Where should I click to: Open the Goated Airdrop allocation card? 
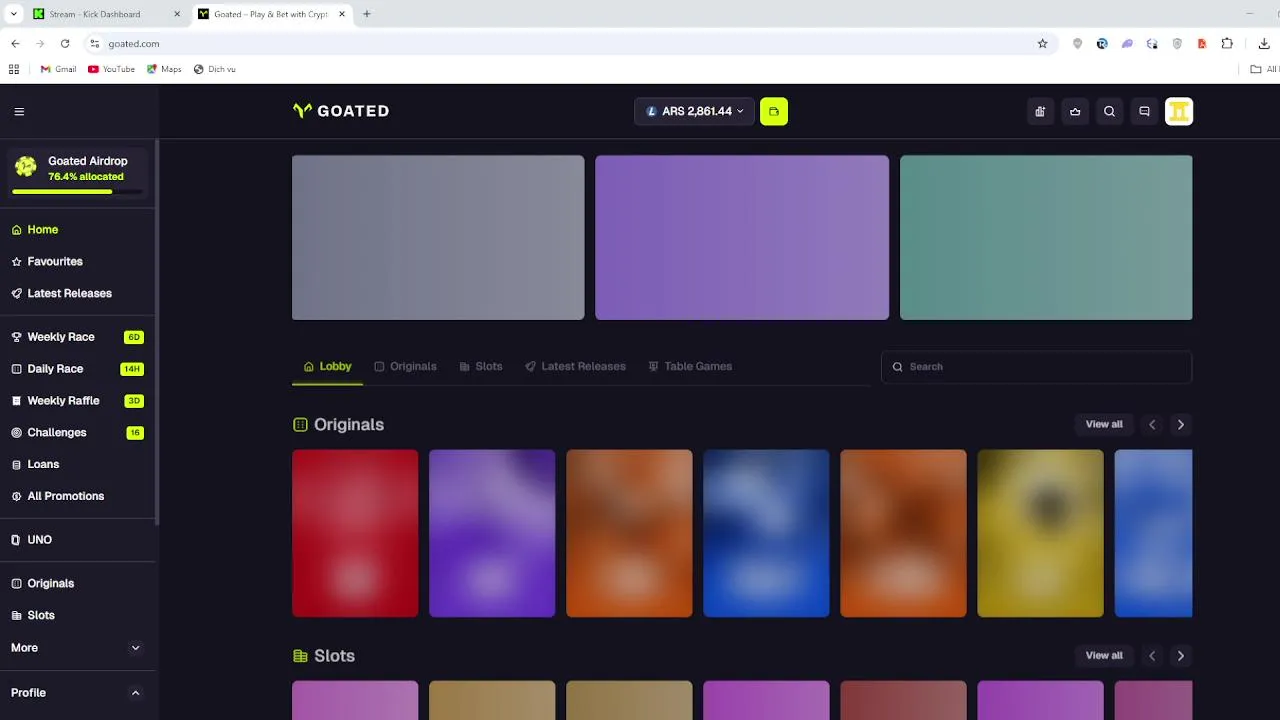(x=77, y=174)
